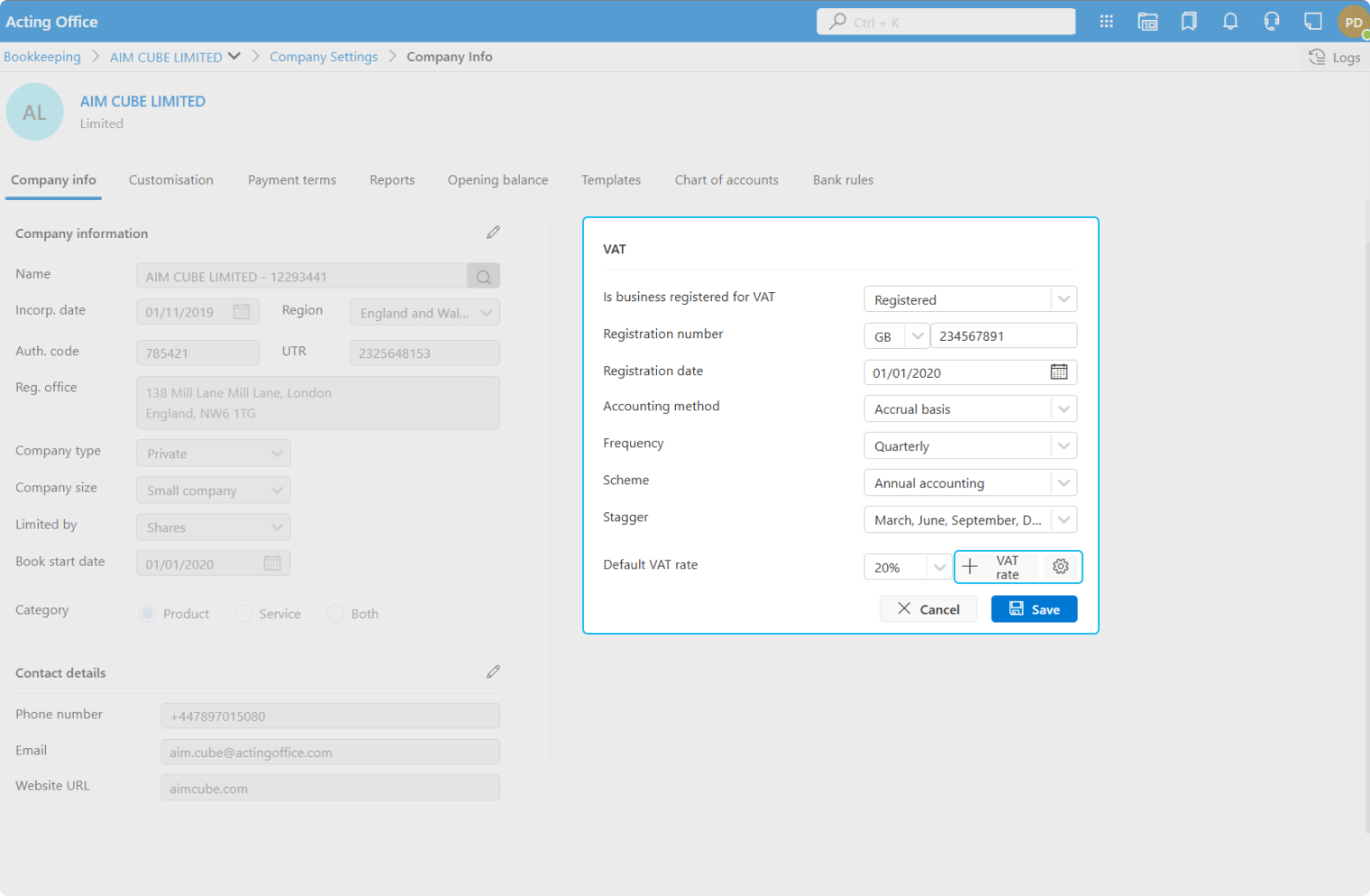Viewport: 1370px width, 896px height.
Task: Click the company name search icon
Action: pyautogui.click(x=483, y=277)
